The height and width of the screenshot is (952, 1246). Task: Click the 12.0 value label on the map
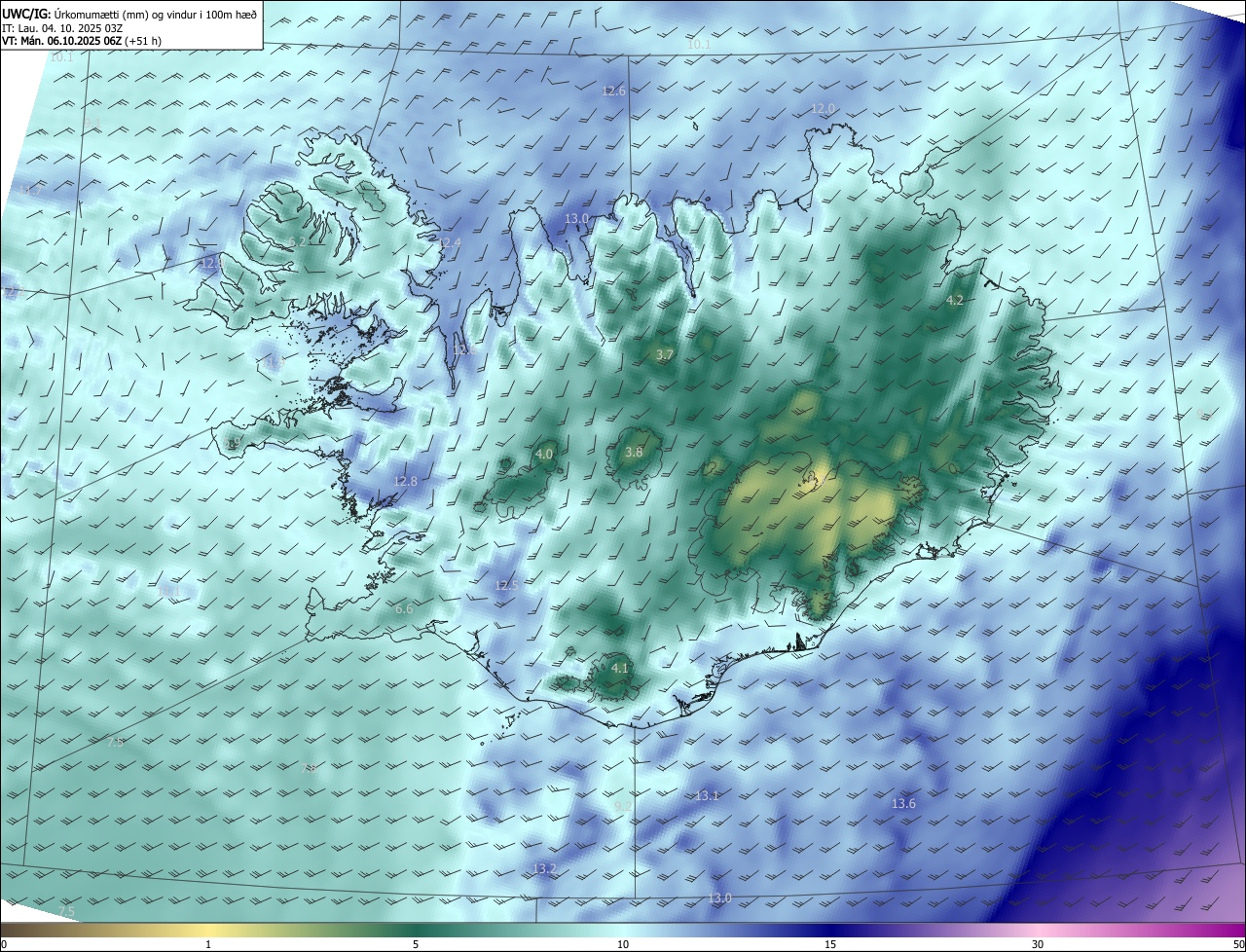coord(824,108)
